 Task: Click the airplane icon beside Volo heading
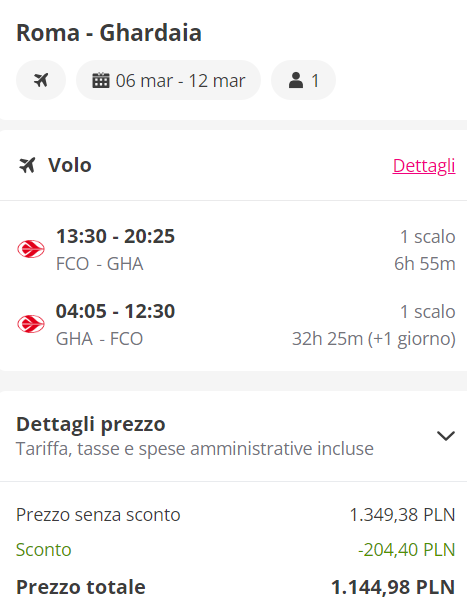pos(27,165)
